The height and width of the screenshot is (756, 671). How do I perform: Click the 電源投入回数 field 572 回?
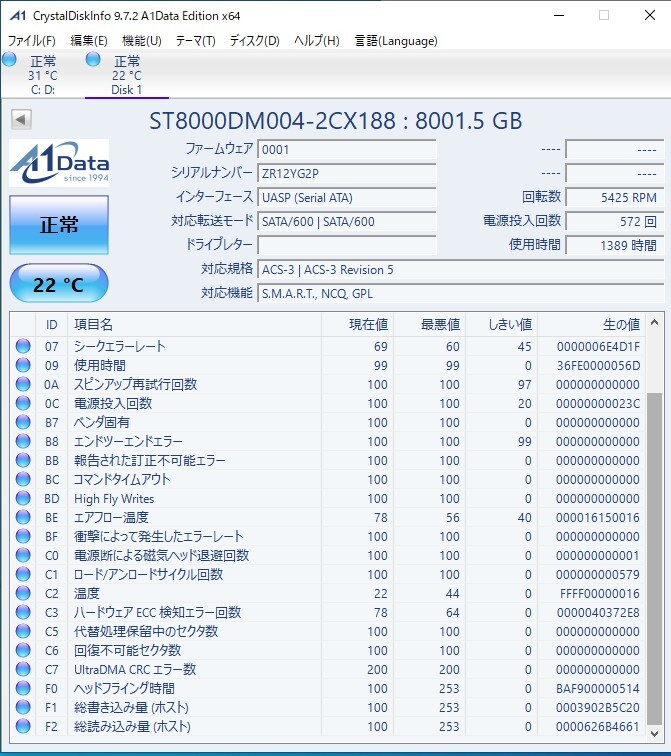[615, 222]
